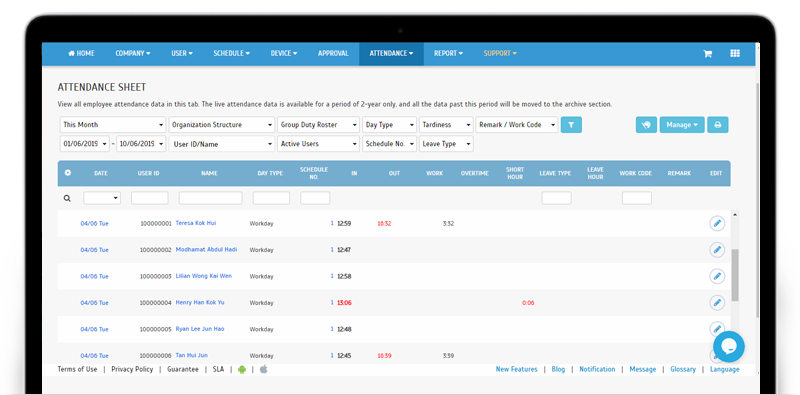Open the Manage dropdown button
This screenshot has width=800, height=395.
coord(682,125)
